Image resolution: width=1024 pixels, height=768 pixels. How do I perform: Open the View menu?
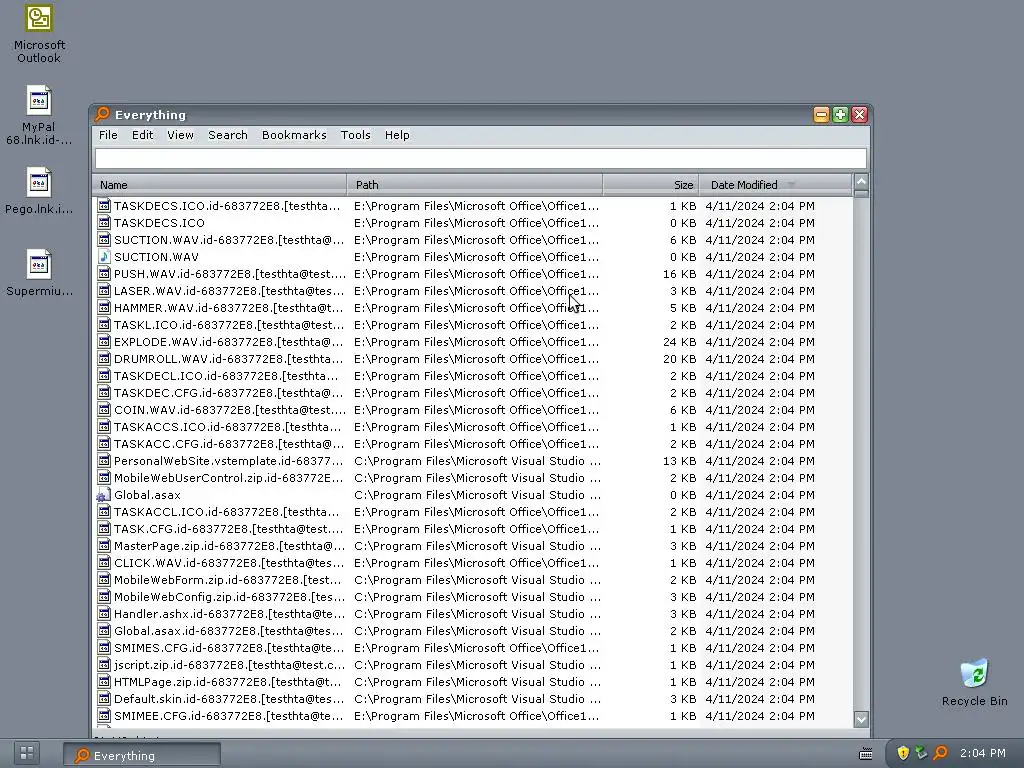pos(180,135)
